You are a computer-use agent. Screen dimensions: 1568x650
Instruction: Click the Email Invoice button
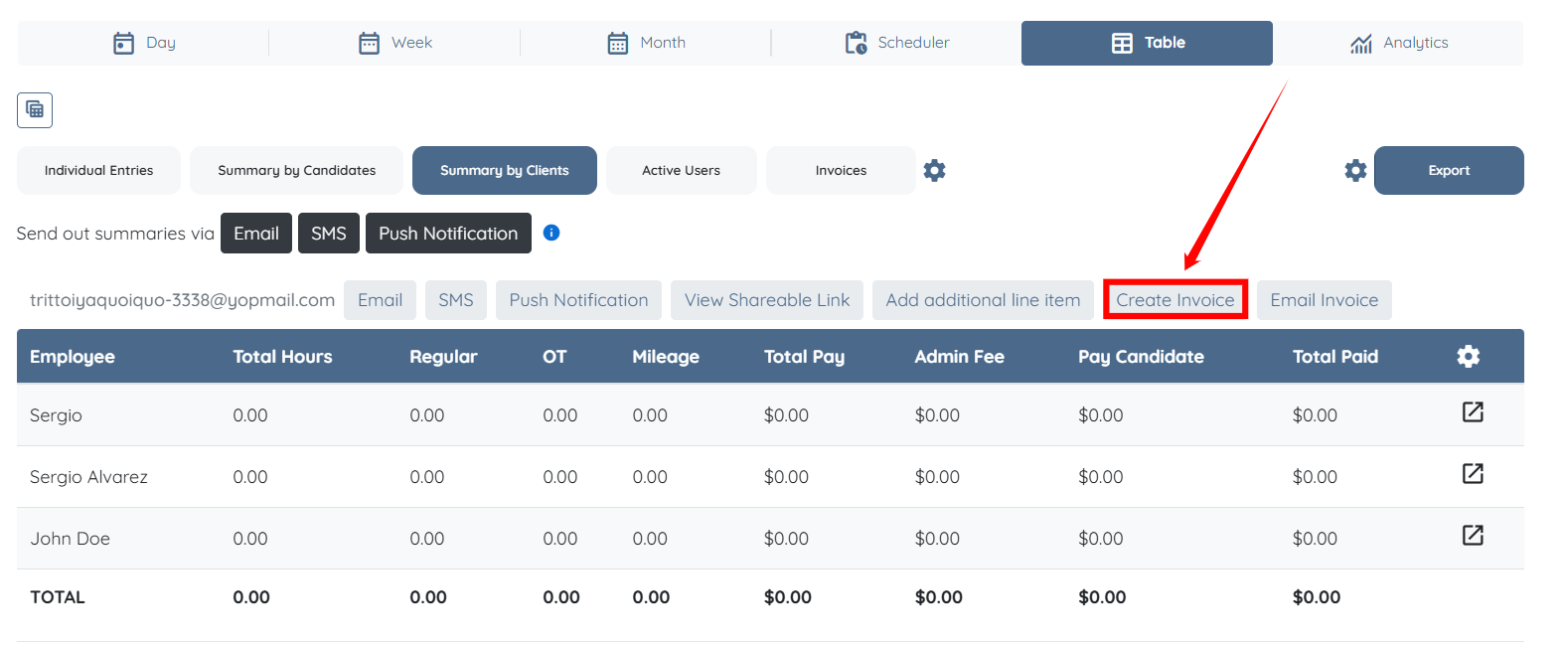click(x=1324, y=300)
